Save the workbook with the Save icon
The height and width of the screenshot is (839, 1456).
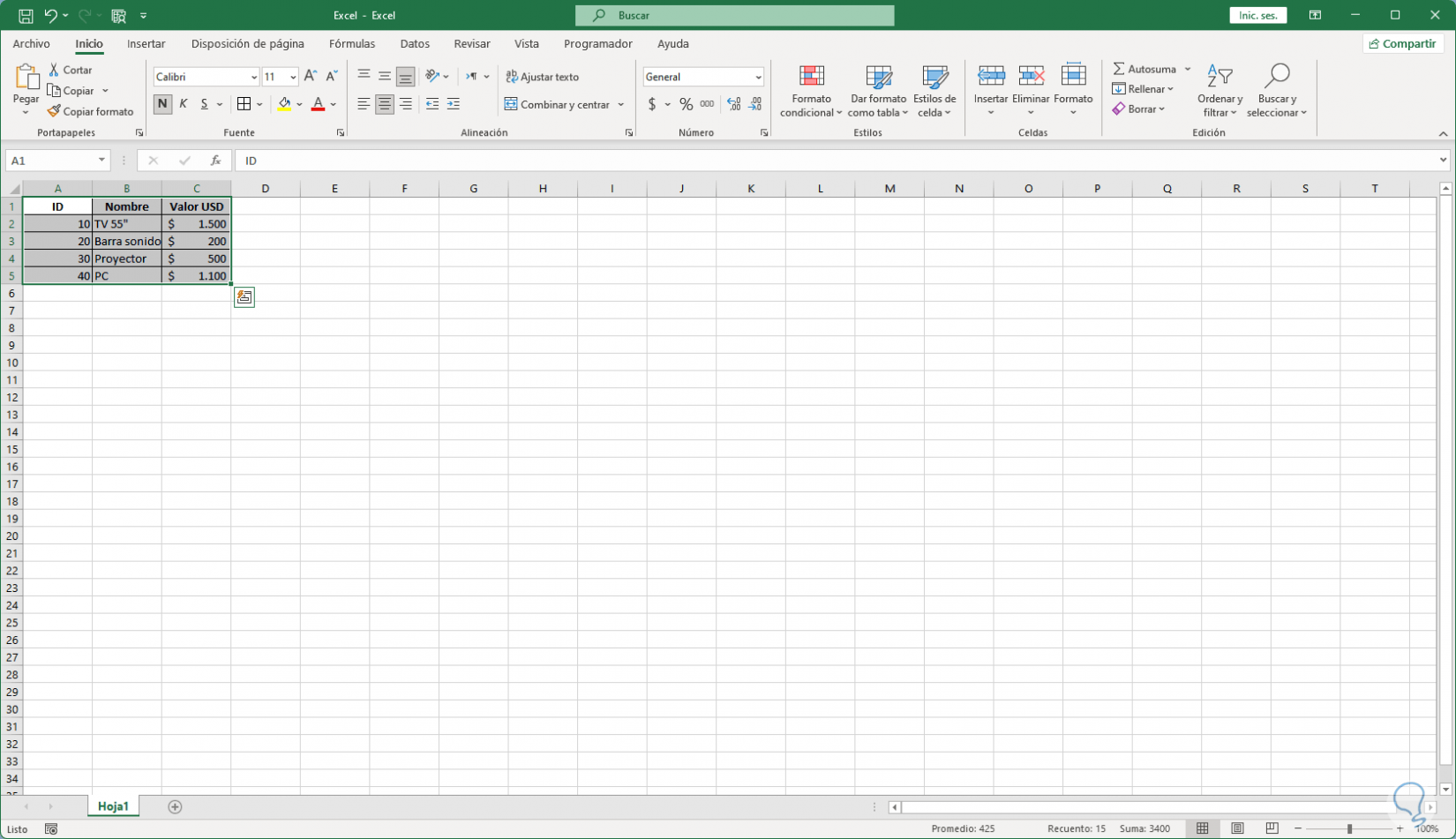(x=26, y=16)
